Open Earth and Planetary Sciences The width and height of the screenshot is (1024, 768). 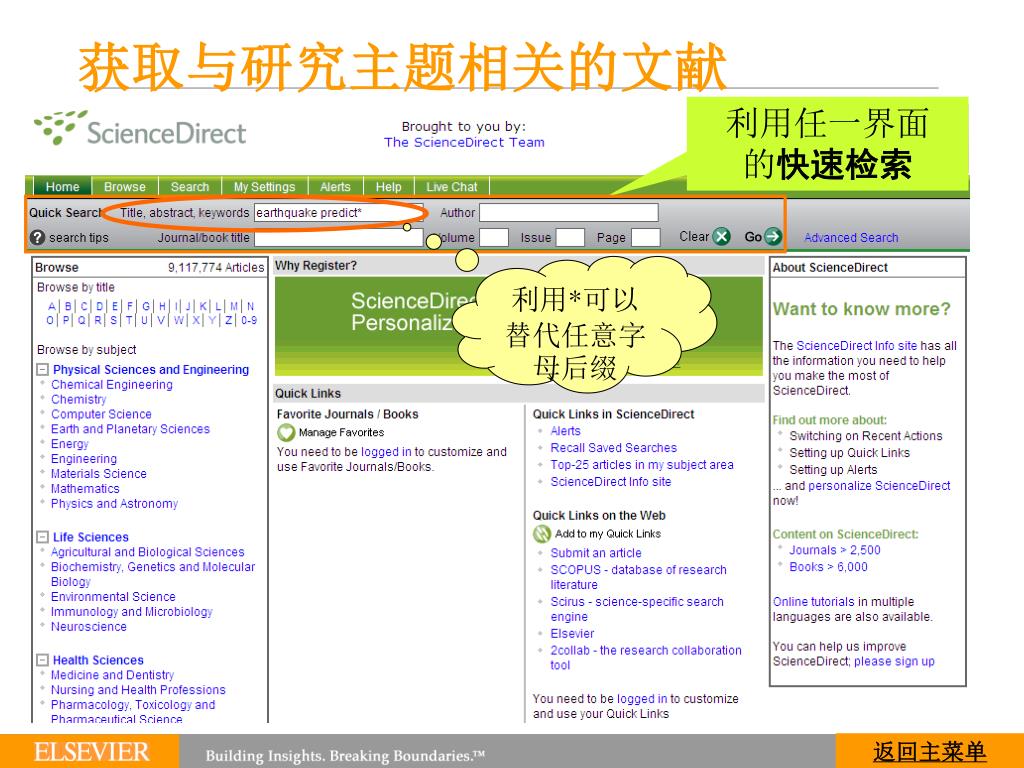tap(130, 429)
